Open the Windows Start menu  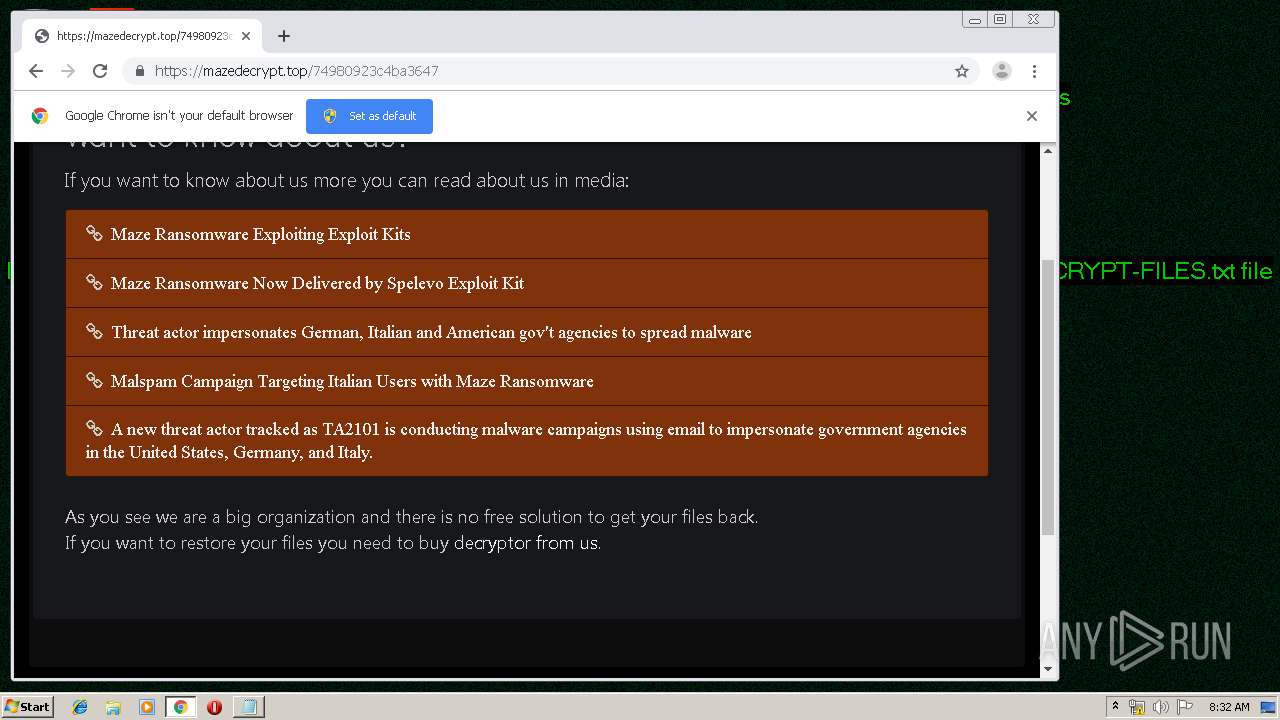click(x=28, y=707)
